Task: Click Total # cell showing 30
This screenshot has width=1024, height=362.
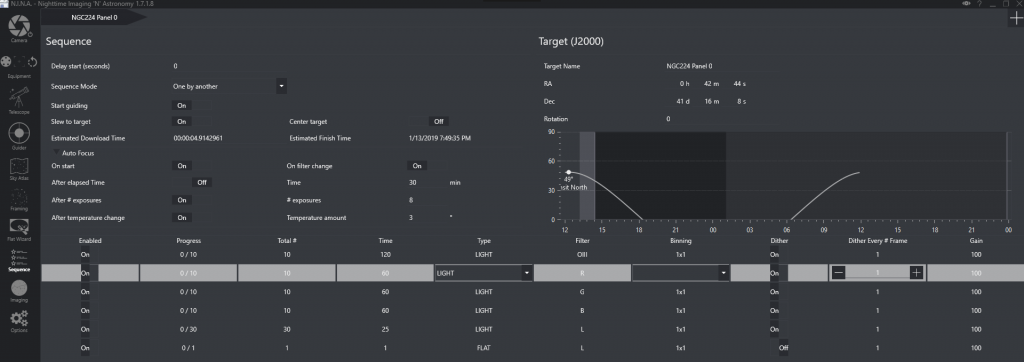Action: pyautogui.click(x=287, y=329)
